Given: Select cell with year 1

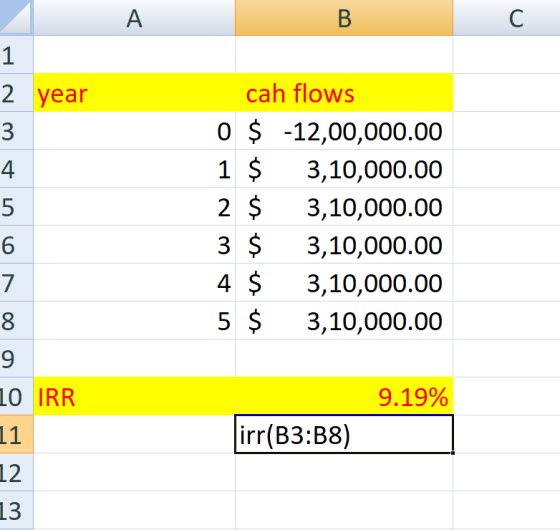Looking at the screenshot, I should coord(134,169).
